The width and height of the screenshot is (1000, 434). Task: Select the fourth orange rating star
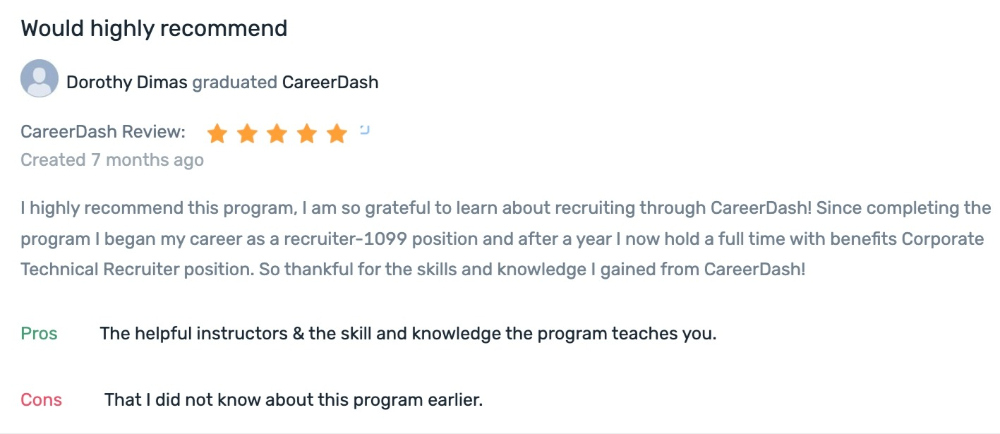tap(307, 133)
